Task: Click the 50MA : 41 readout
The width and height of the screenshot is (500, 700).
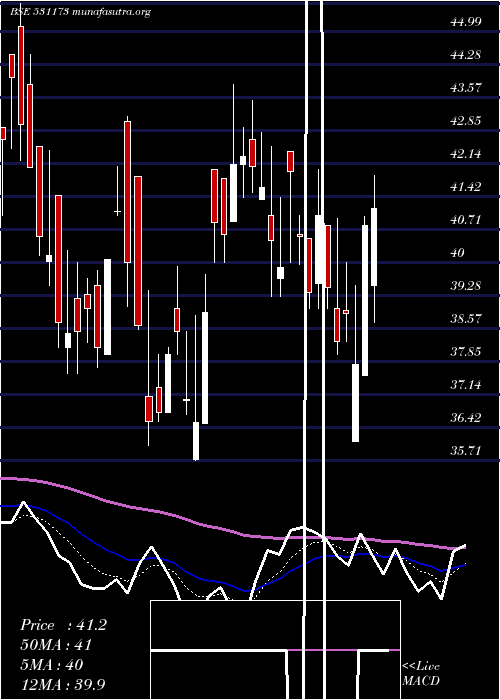Action: point(56,645)
